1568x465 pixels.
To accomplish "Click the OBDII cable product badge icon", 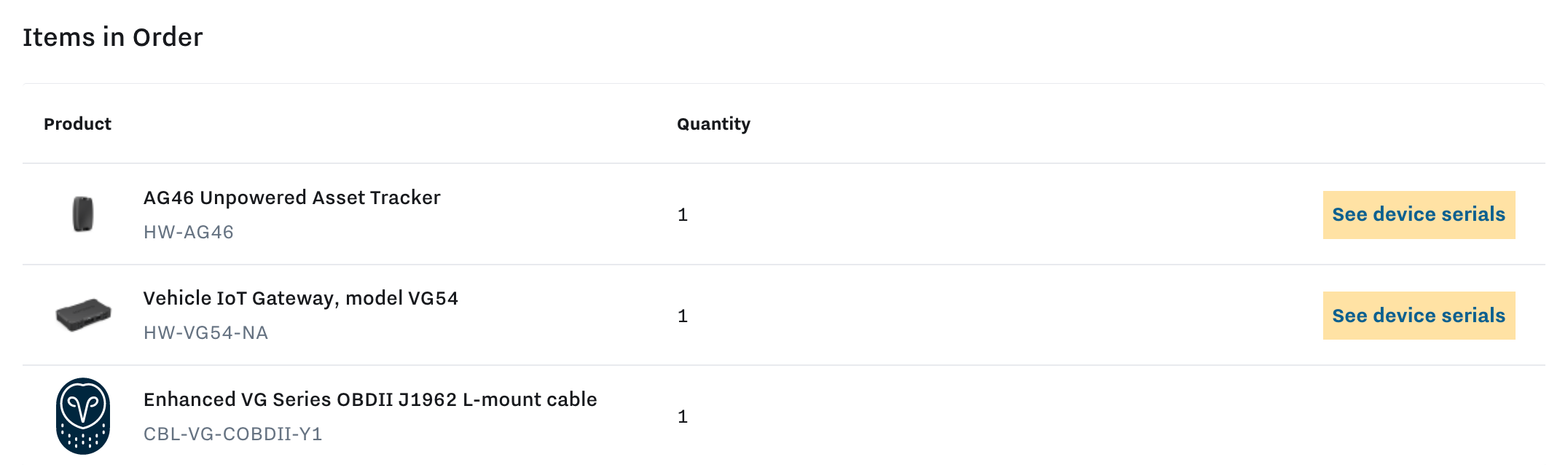I will (82, 415).
